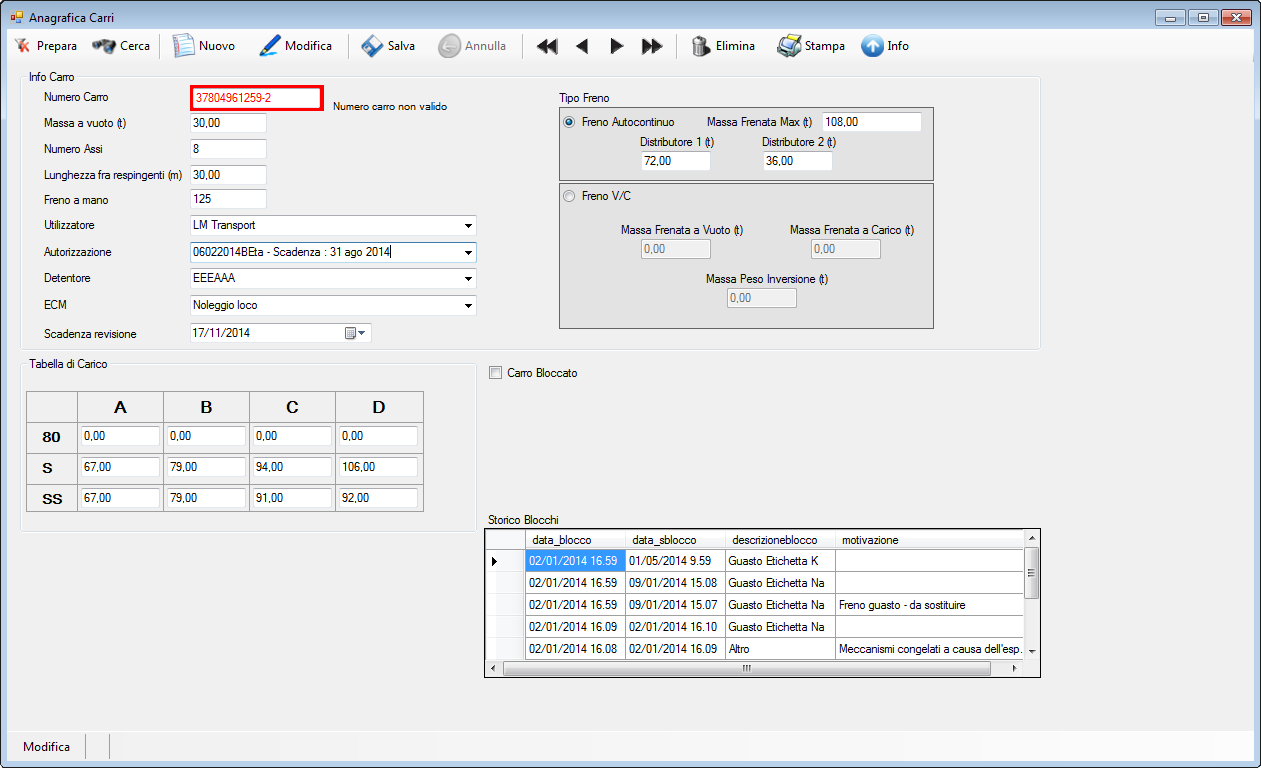Viewport: 1261px width, 768px height.
Task: Create a new record with Nuovo
Action: point(205,46)
